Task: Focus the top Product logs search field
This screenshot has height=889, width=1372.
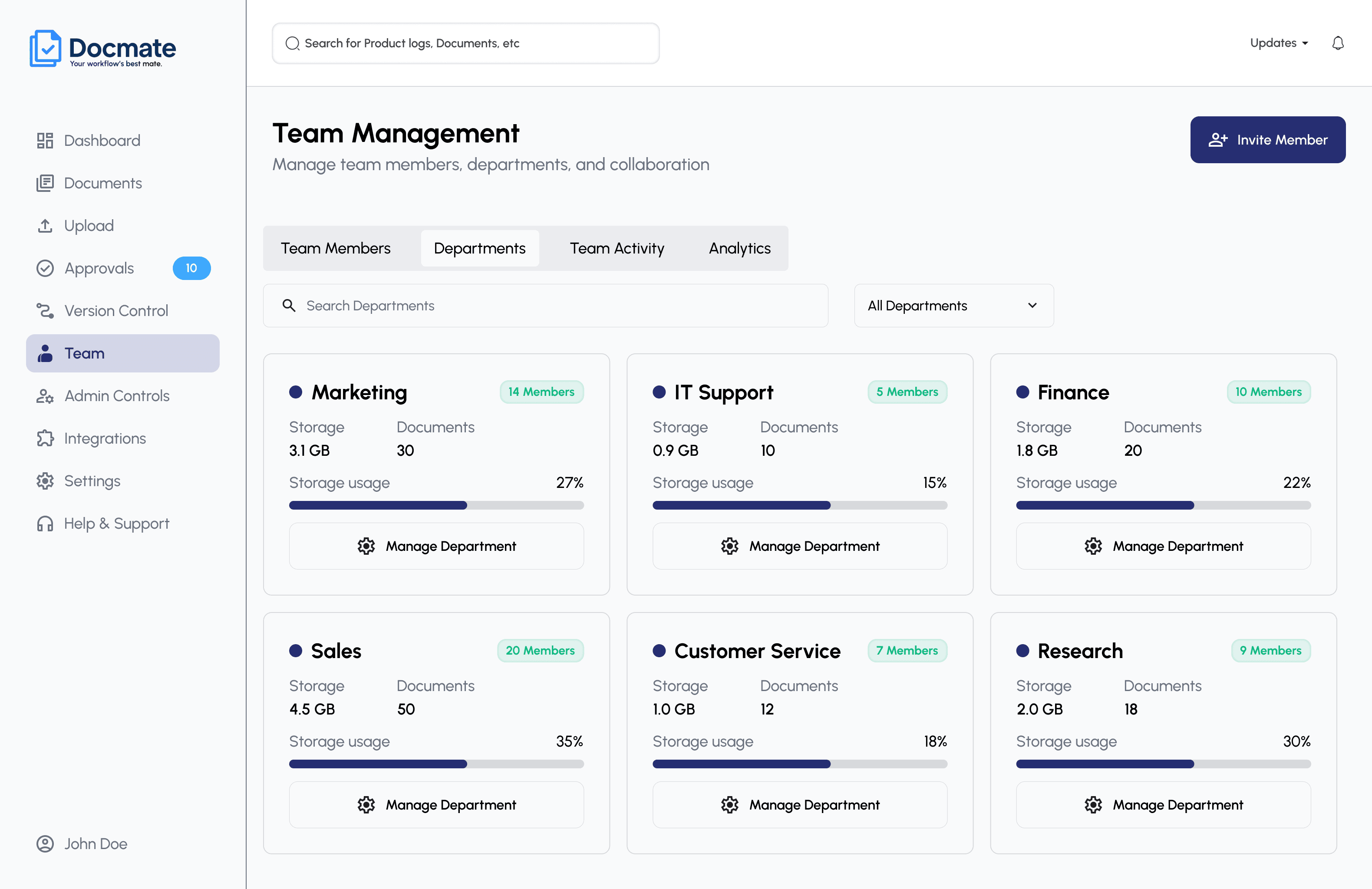Action: point(466,43)
